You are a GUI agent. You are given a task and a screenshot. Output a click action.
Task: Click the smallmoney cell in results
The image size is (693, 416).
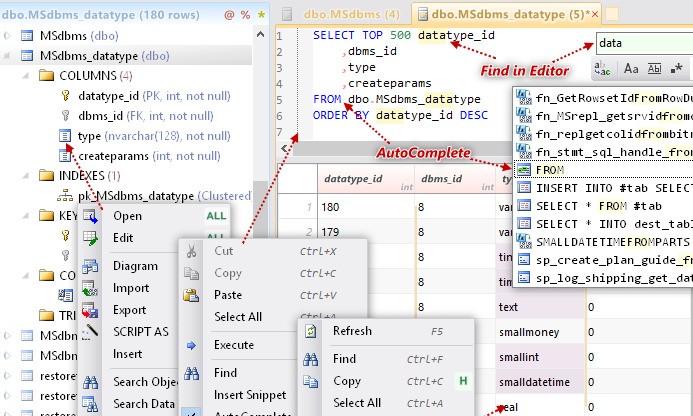540,332
